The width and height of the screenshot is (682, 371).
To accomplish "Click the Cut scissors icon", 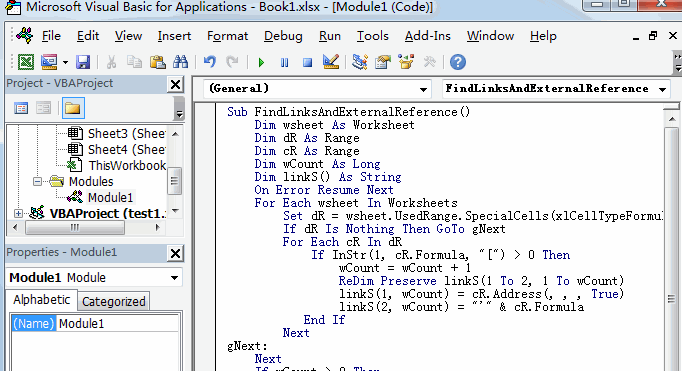I will point(111,62).
